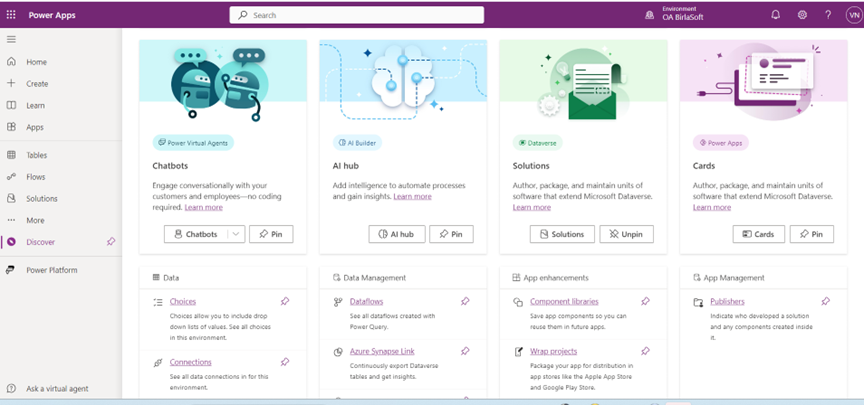Expand More in the left navigation
The height and width of the screenshot is (405, 864).
[x=35, y=220]
